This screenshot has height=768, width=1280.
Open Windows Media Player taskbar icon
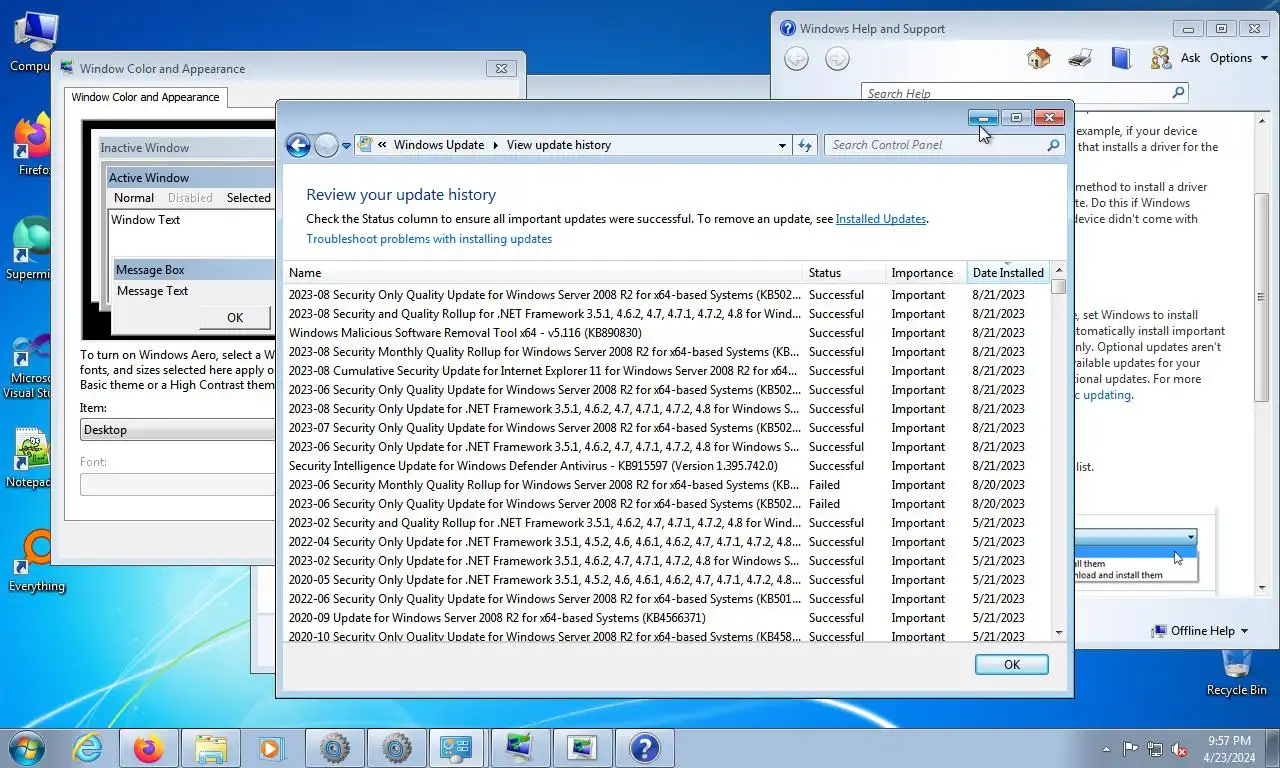[271, 748]
